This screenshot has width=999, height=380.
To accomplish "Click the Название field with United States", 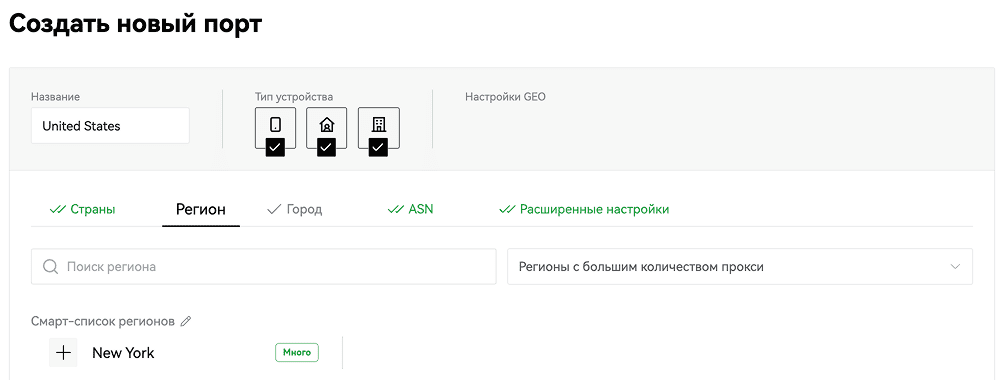I will pos(110,126).
